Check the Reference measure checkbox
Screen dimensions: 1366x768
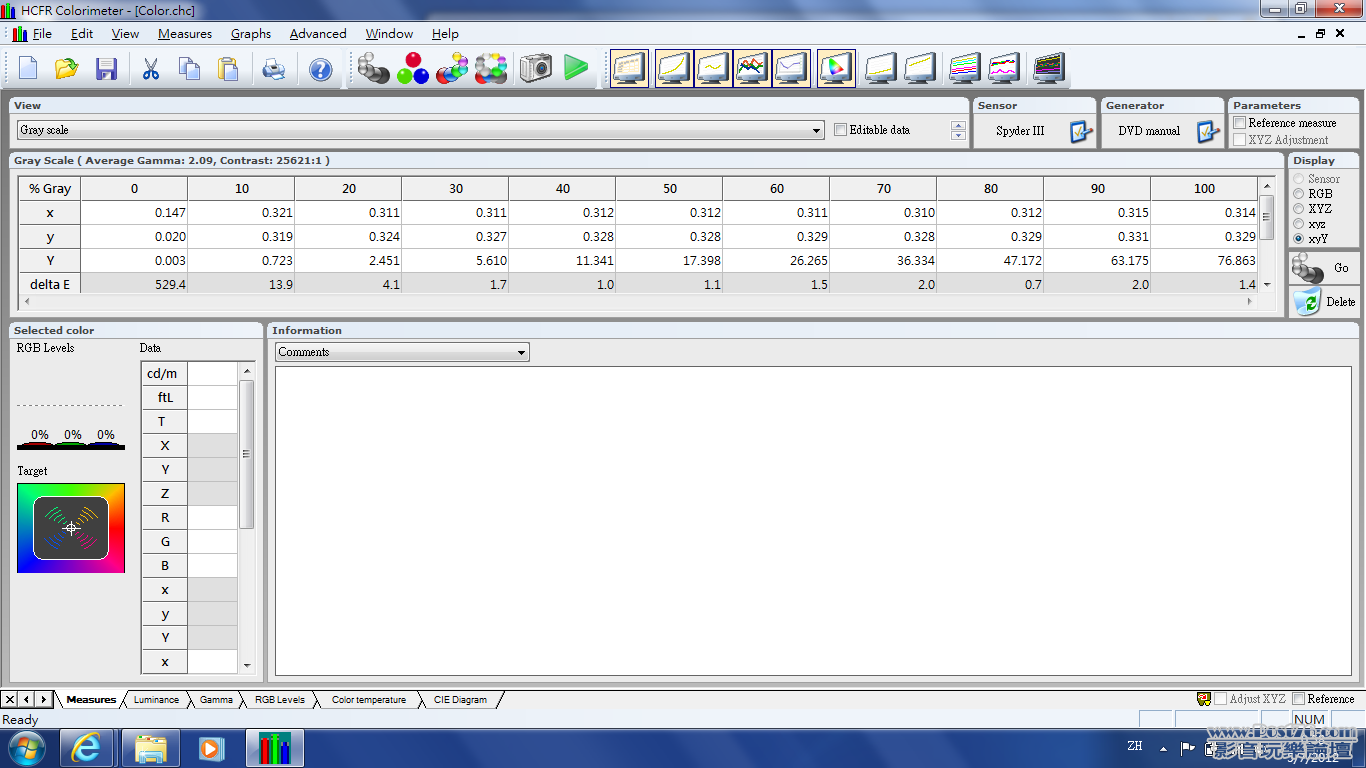[1240, 123]
